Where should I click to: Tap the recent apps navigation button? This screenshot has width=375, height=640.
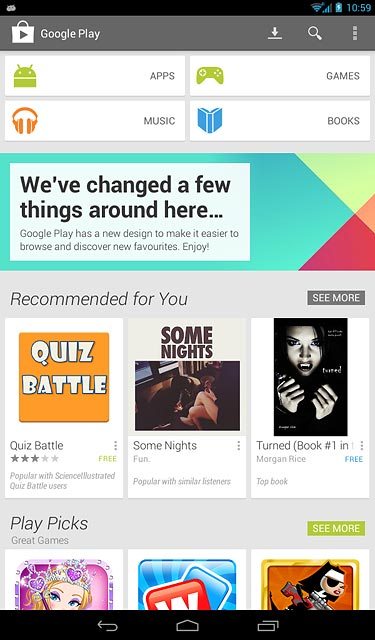click(268, 626)
